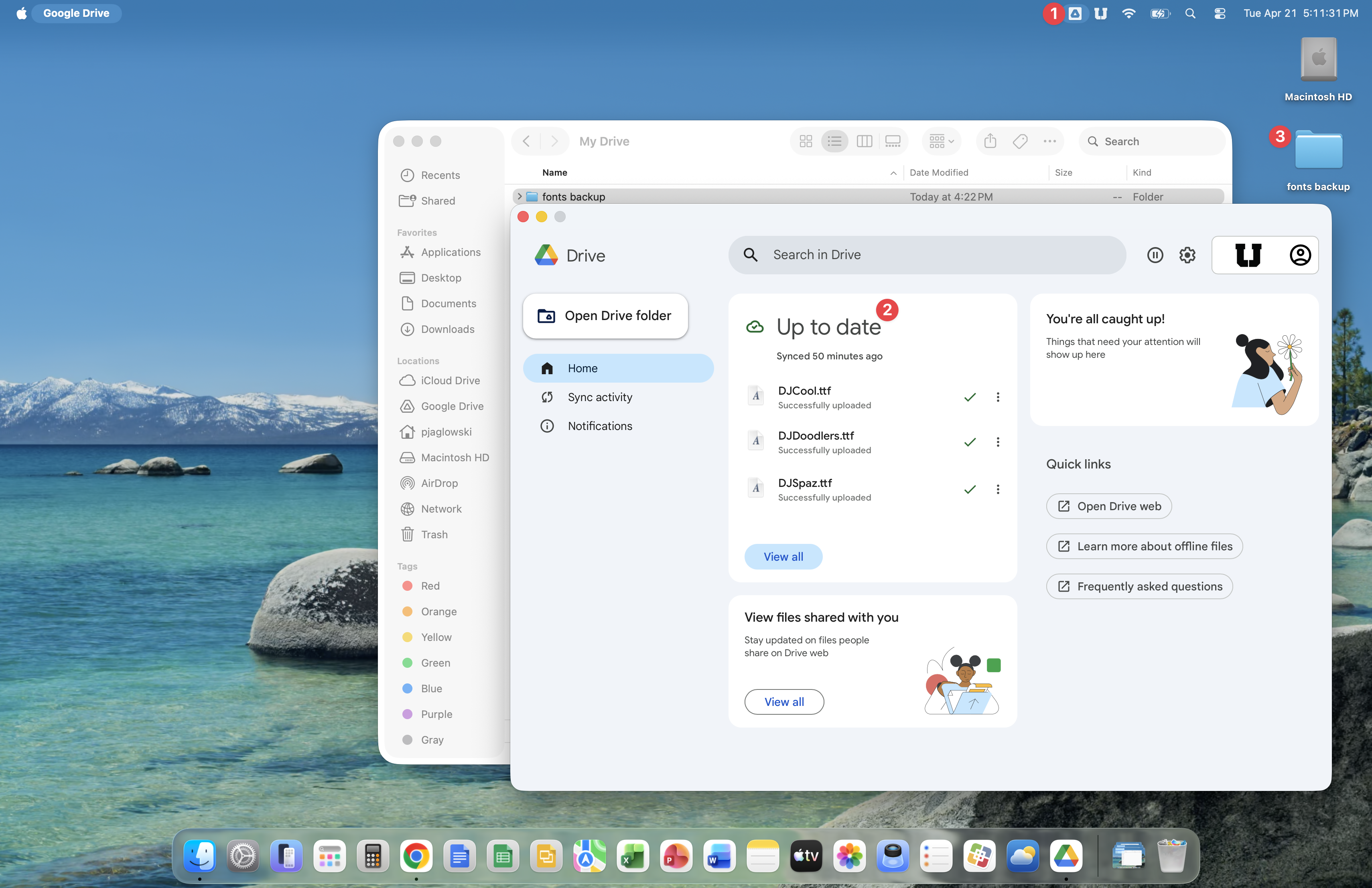Click the account profile icon

(x=1300, y=255)
